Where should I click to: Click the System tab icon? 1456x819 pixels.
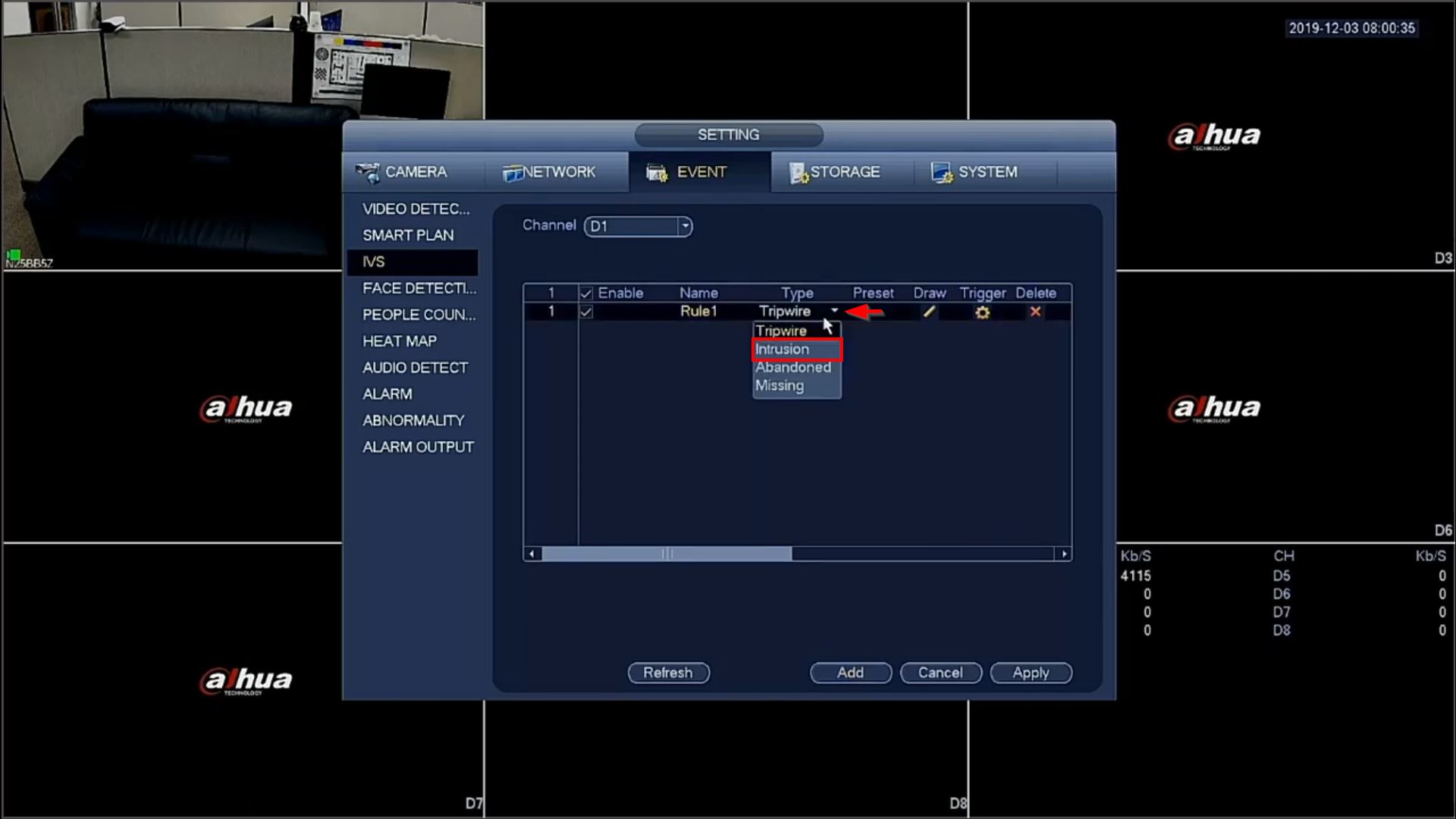(x=941, y=173)
